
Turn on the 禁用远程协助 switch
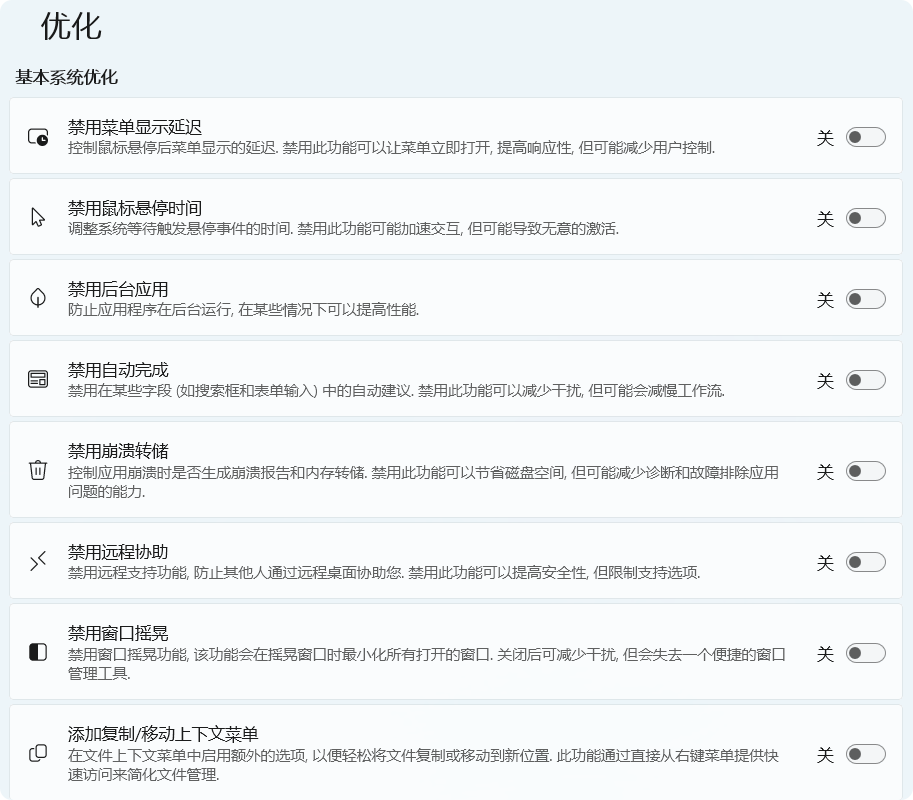865,563
